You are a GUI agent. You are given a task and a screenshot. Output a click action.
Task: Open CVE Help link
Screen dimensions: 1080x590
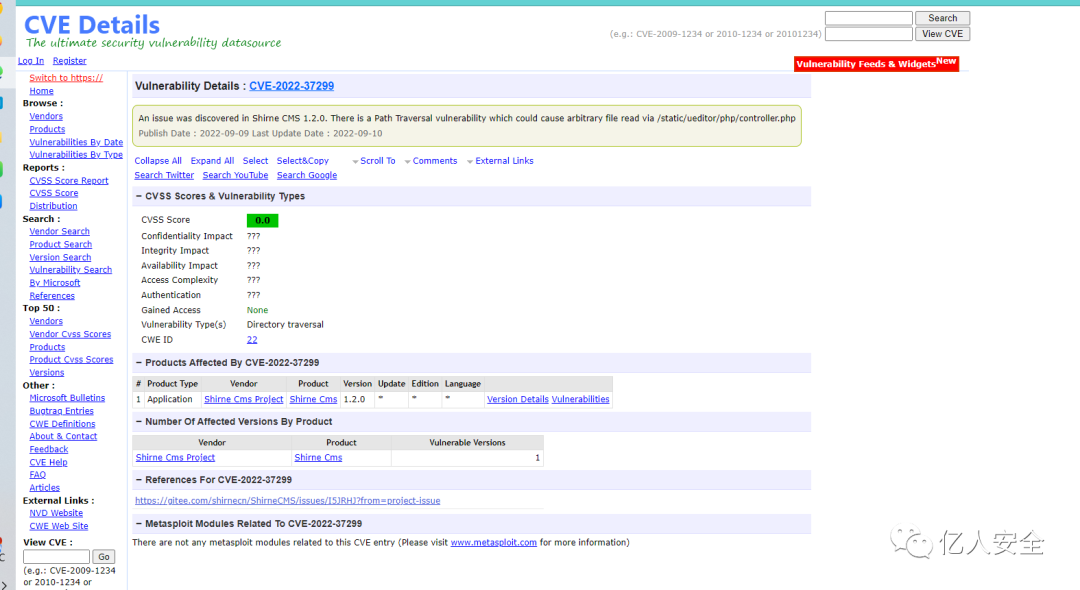pos(48,463)
